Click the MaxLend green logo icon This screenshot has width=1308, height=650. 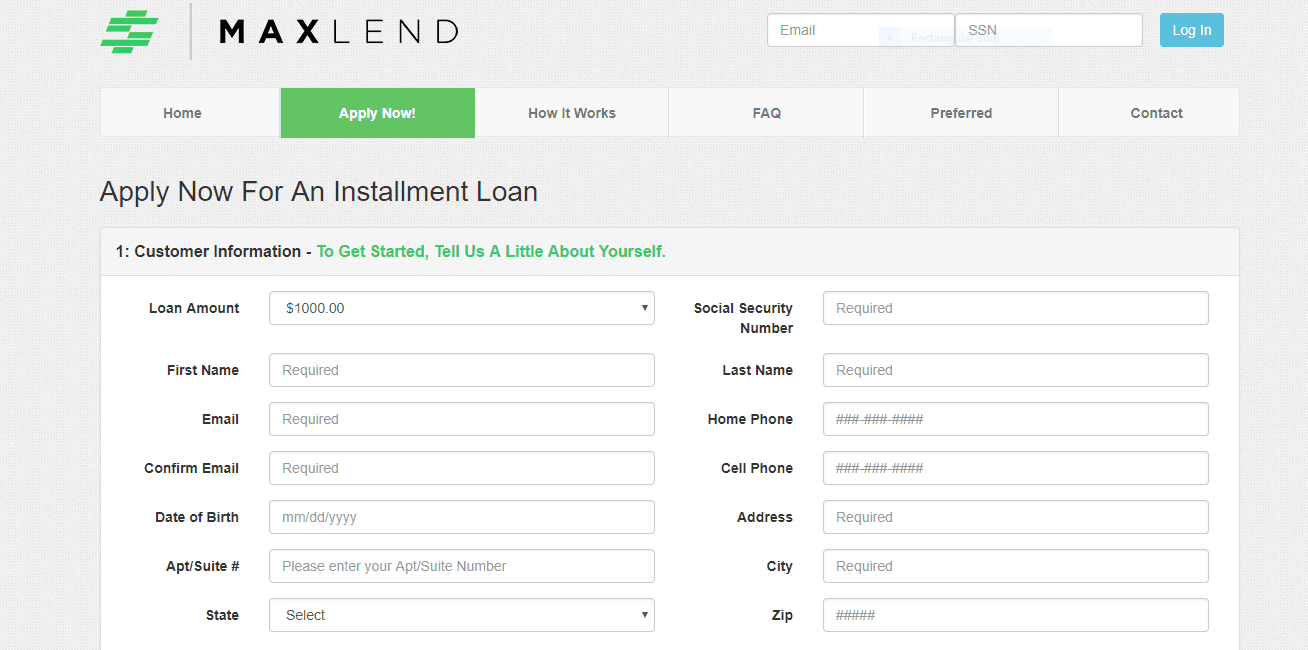[x=129, y=31]
